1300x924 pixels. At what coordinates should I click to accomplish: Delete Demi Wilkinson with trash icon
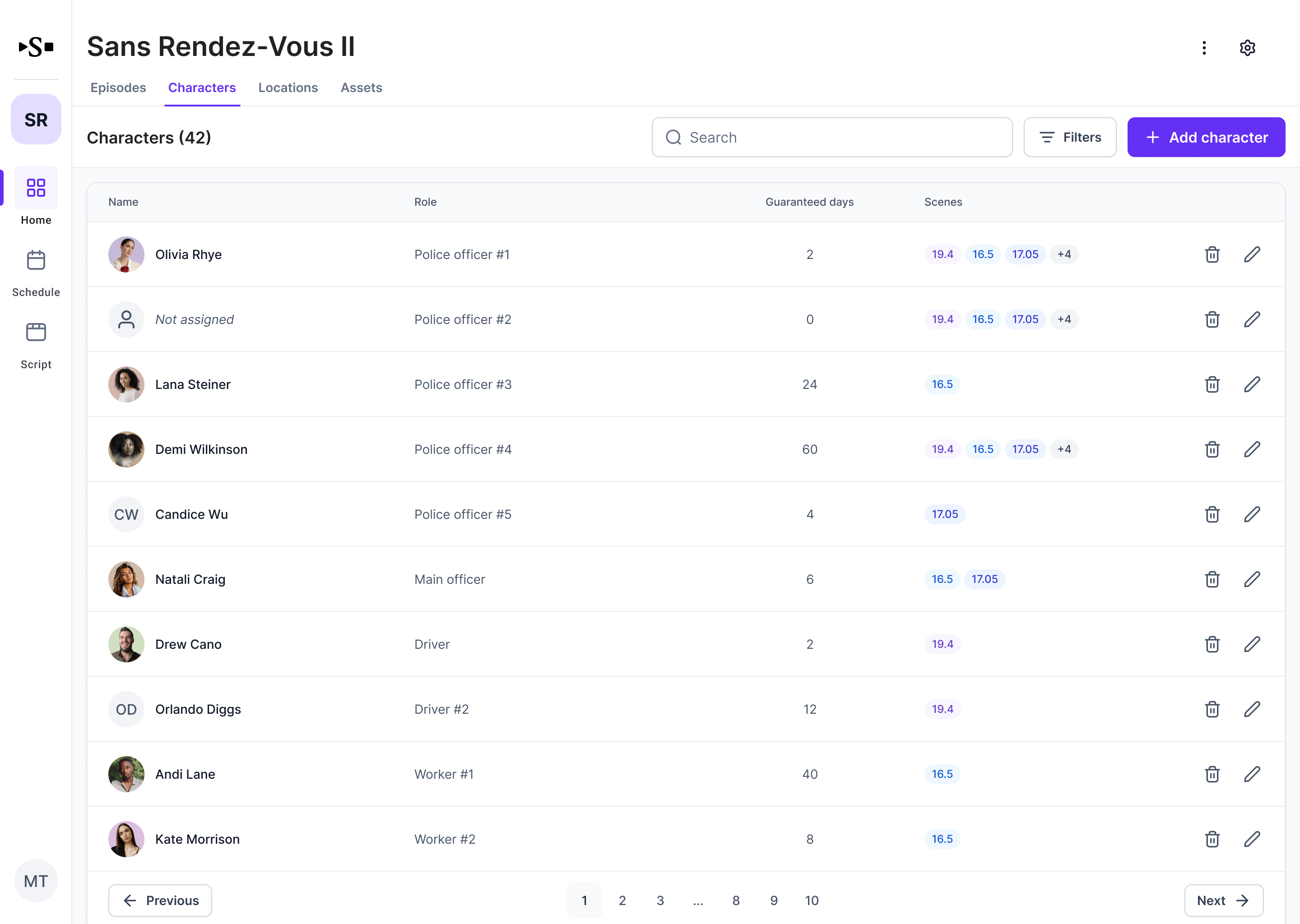[1212, 449]
